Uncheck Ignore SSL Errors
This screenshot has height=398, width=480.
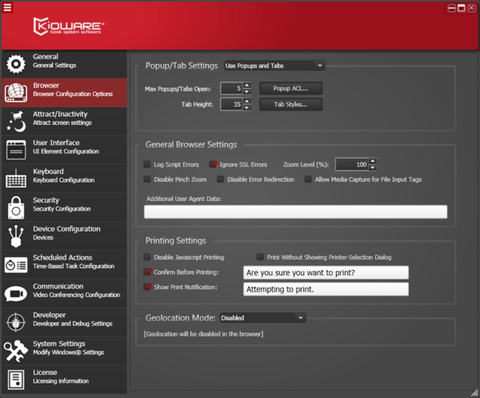(213, 164)
